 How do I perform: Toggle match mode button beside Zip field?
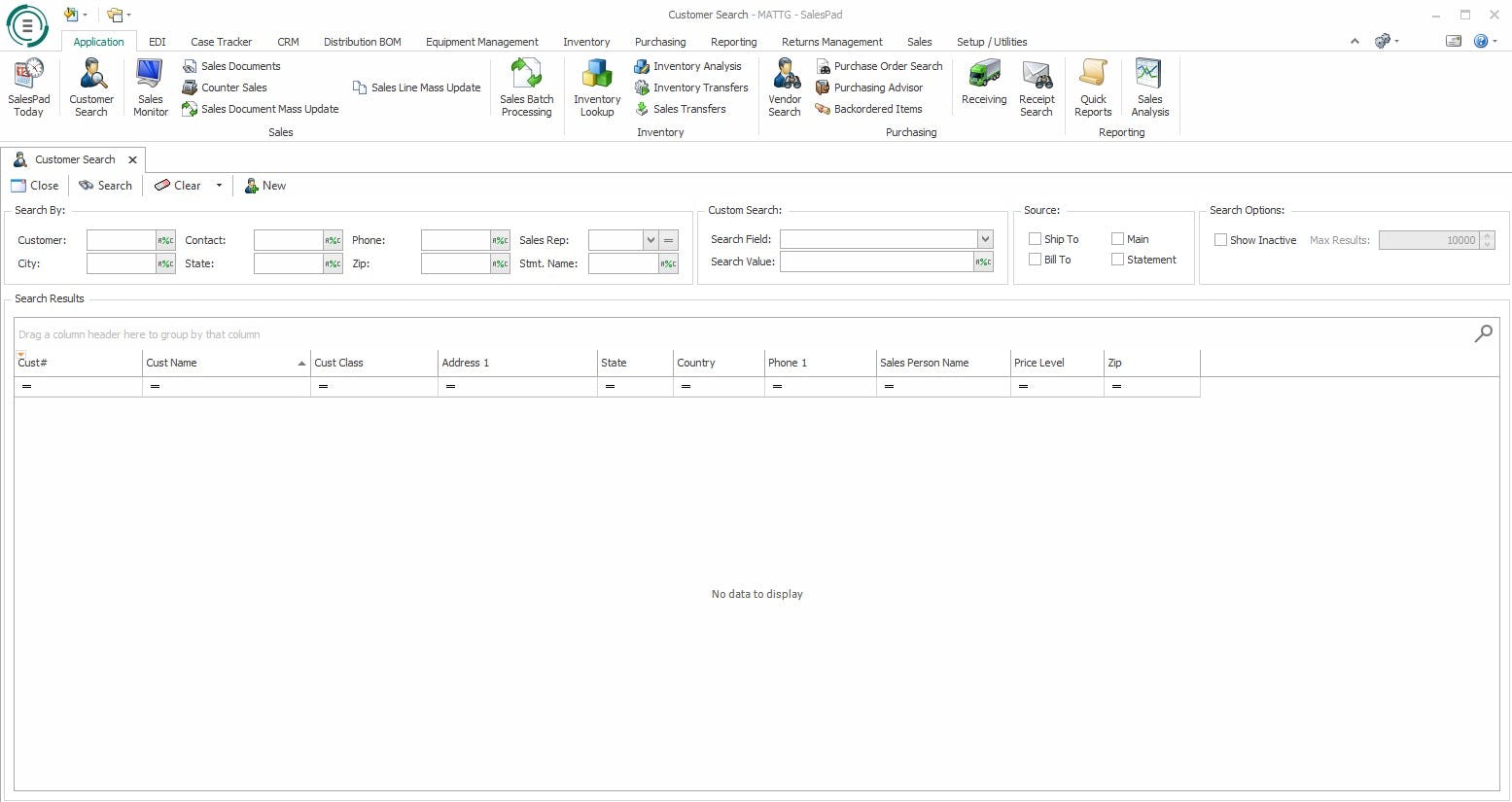[501, 263]
